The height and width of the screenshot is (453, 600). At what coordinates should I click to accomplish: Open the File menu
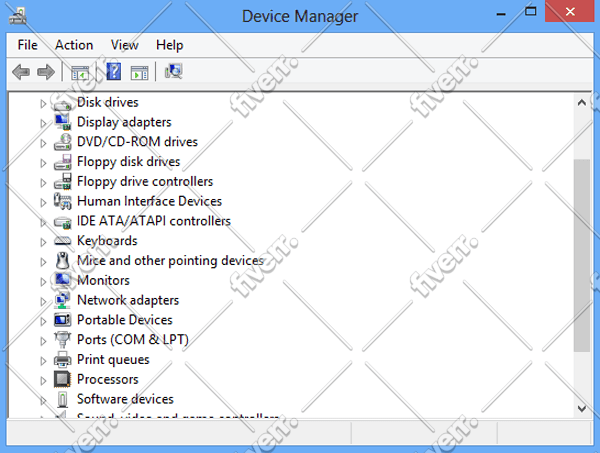27,45
